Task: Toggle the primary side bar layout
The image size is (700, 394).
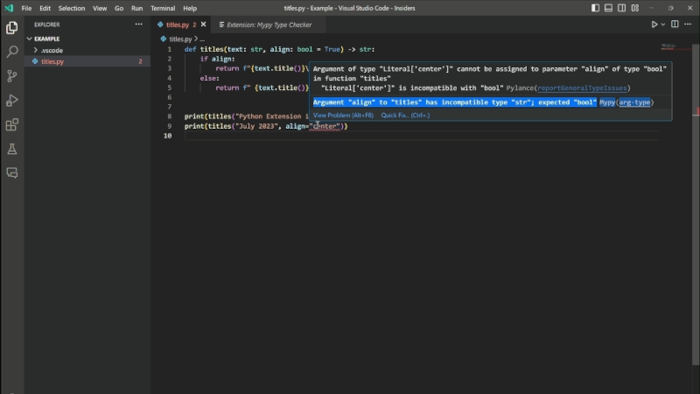Action: [x=595, y=8]
